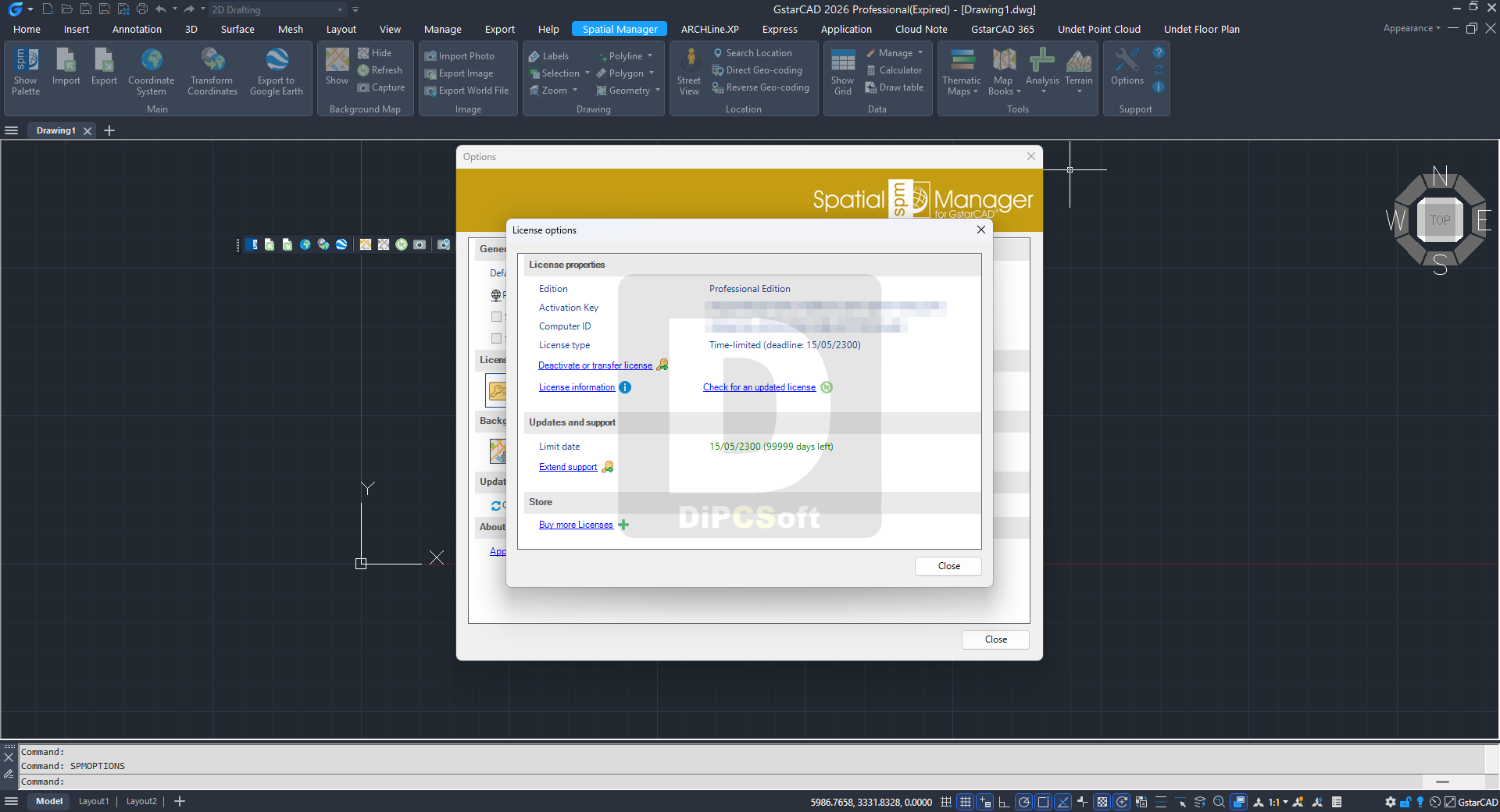Open the Coordinate System tool
1500x812 pixels.
[x=151, y=72]
